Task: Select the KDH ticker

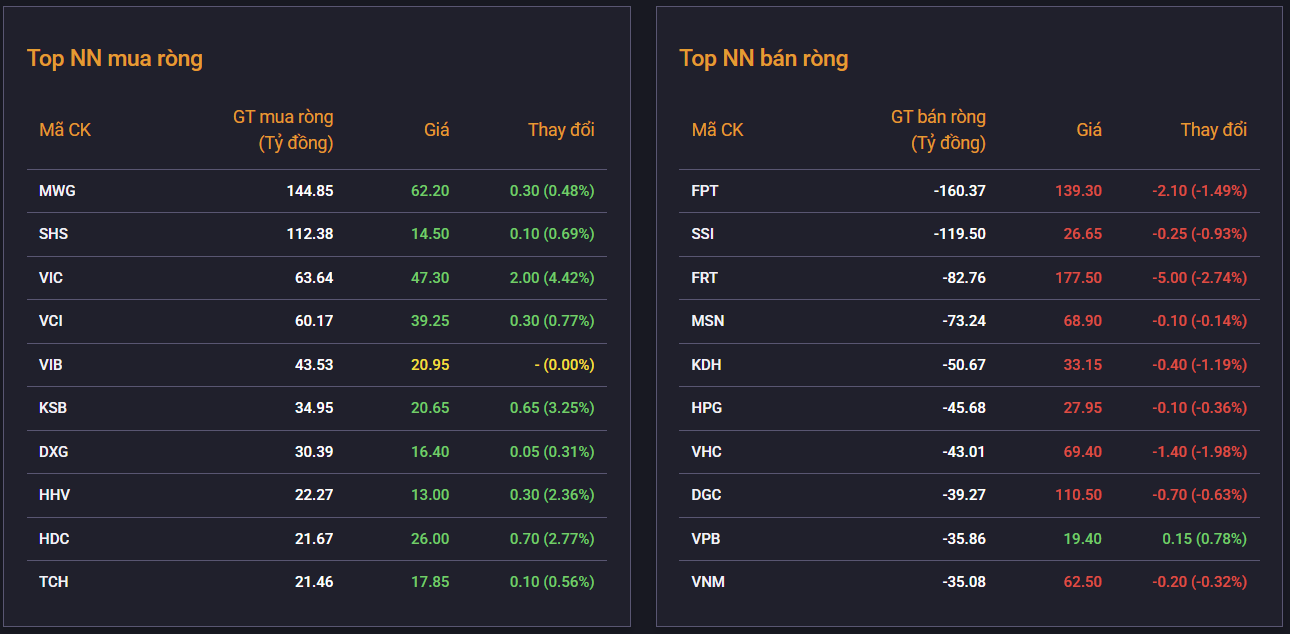Action: pos(706,365)
